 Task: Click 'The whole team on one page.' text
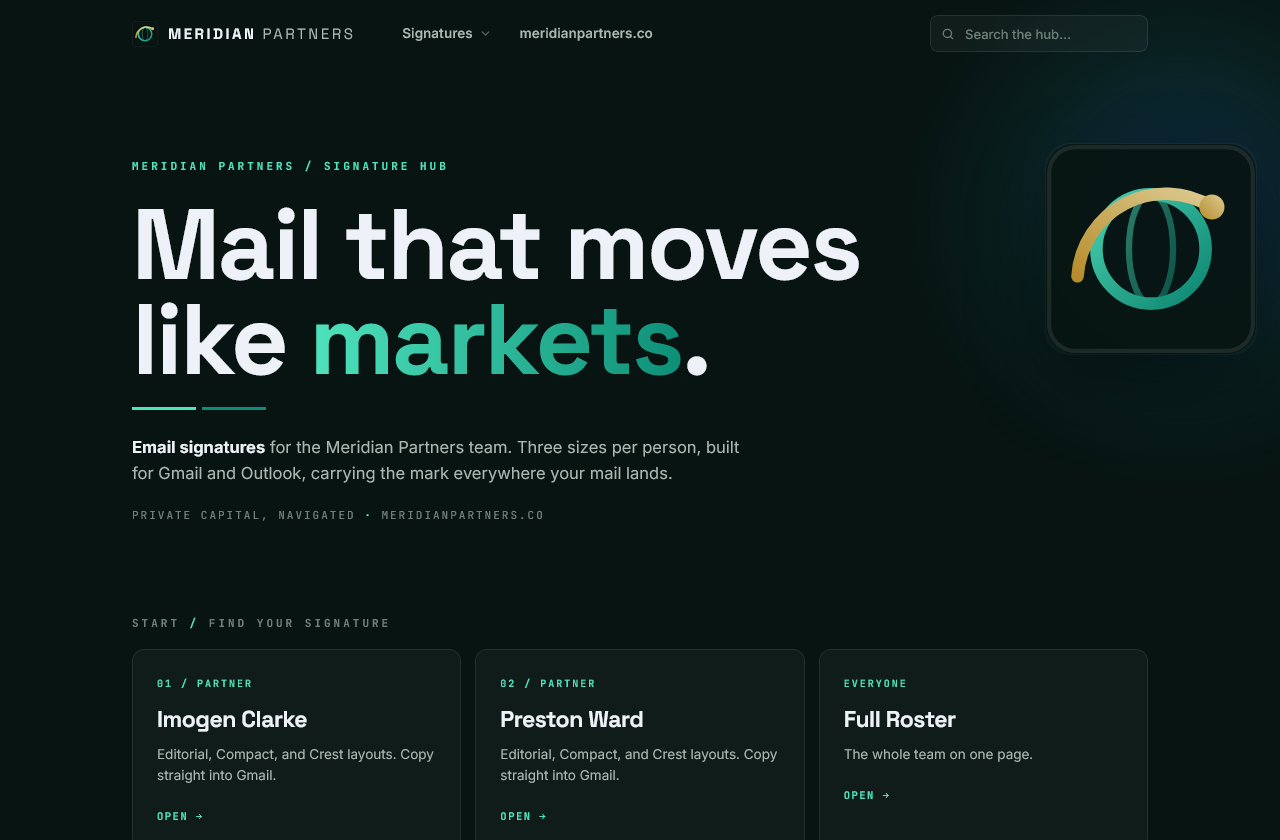[938, 754]
